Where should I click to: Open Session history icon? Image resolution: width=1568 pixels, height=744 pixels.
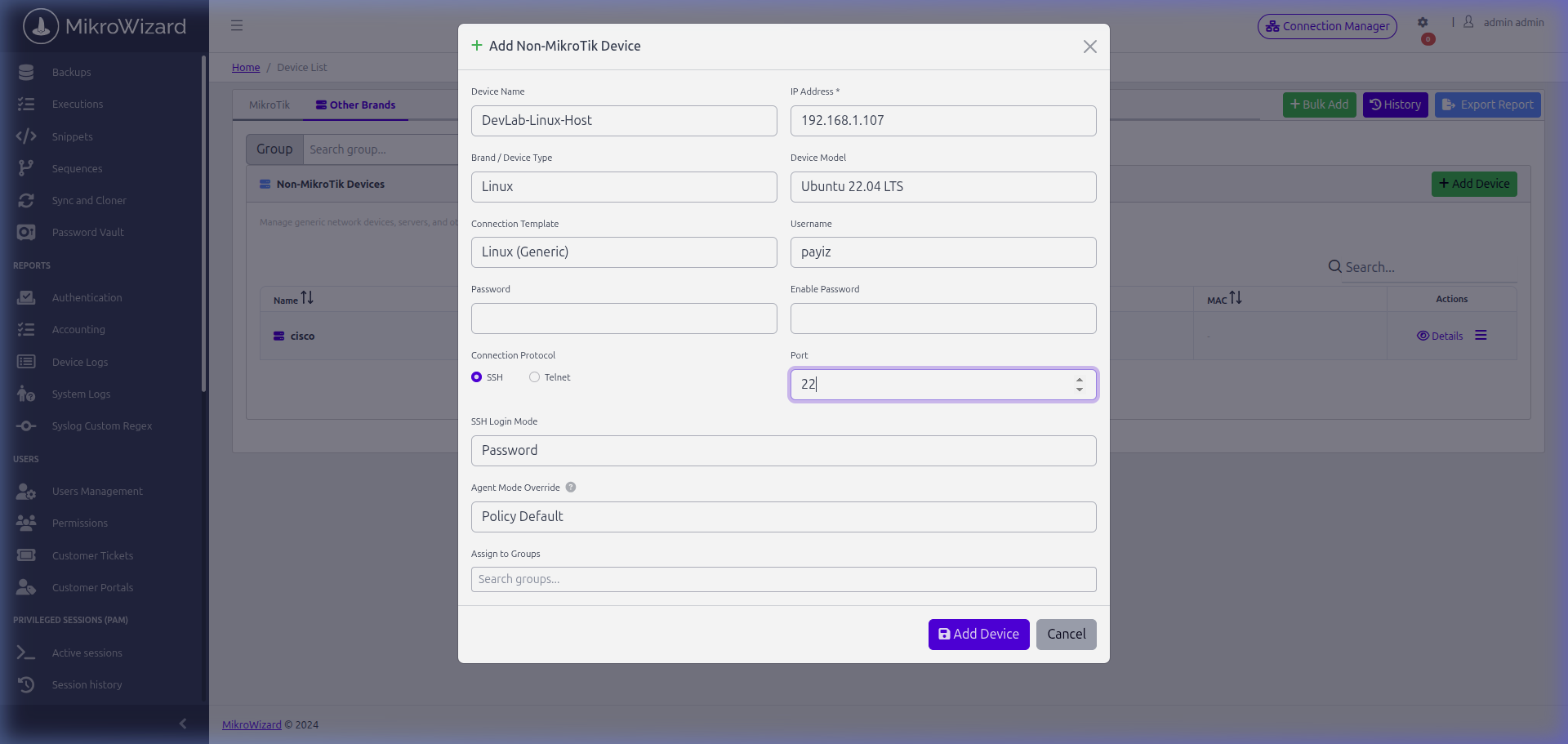(x=26, y=684)
